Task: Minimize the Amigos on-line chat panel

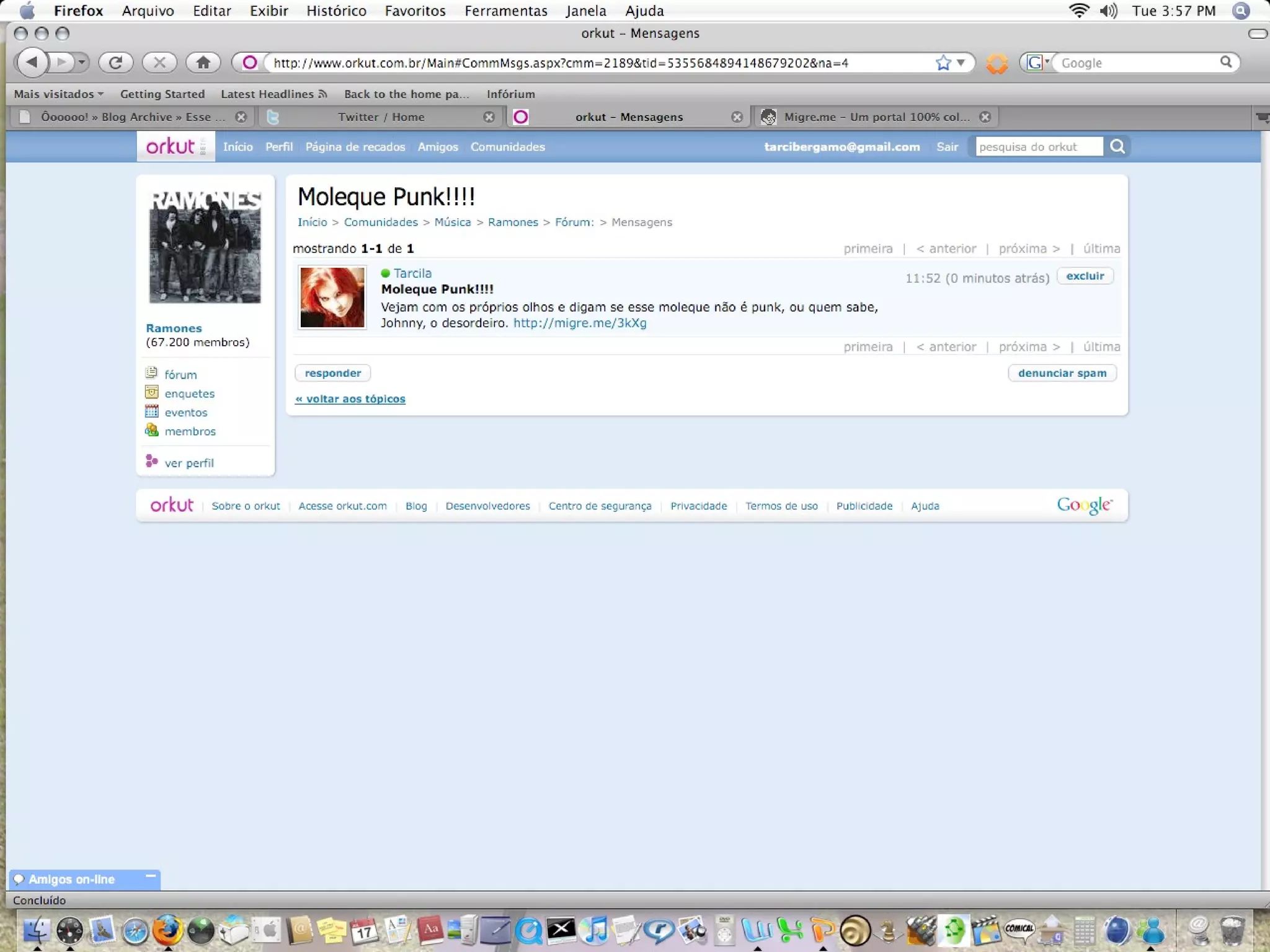Action: [x=150, y=876]
